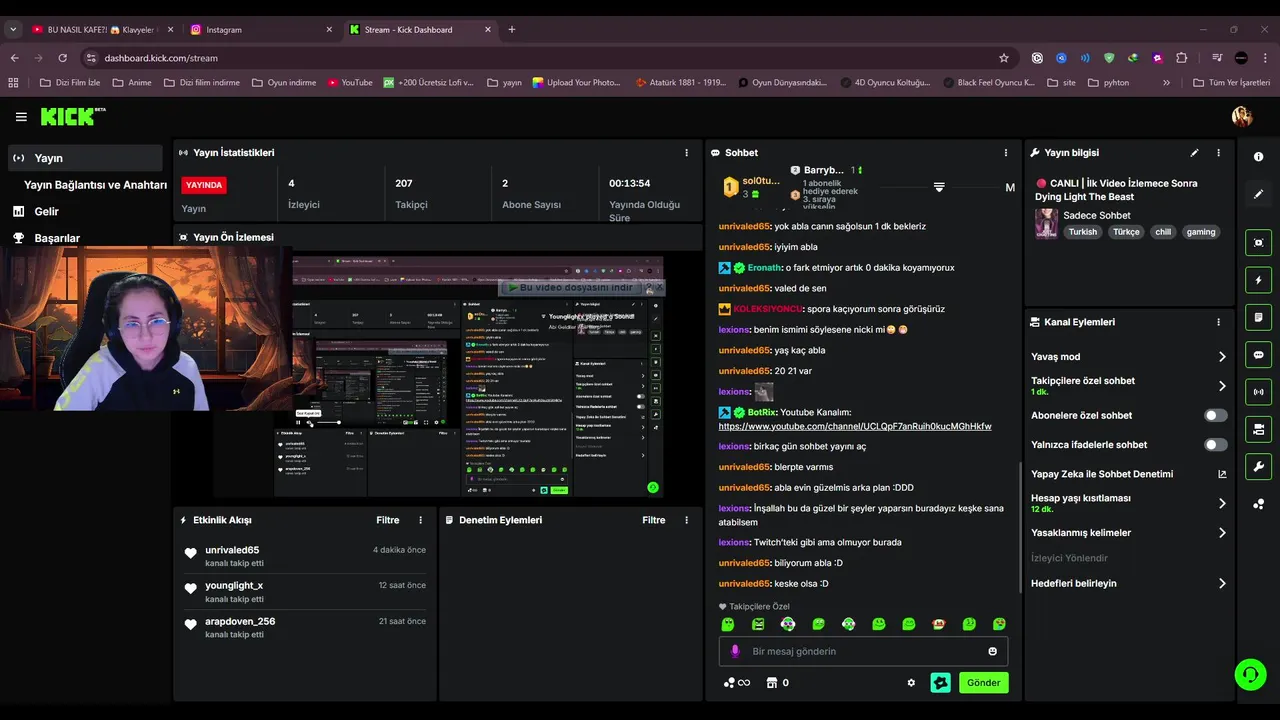Click the three-circles icon in right sidebar
Screen dimensions: 1280x720
pos(1258,504)
